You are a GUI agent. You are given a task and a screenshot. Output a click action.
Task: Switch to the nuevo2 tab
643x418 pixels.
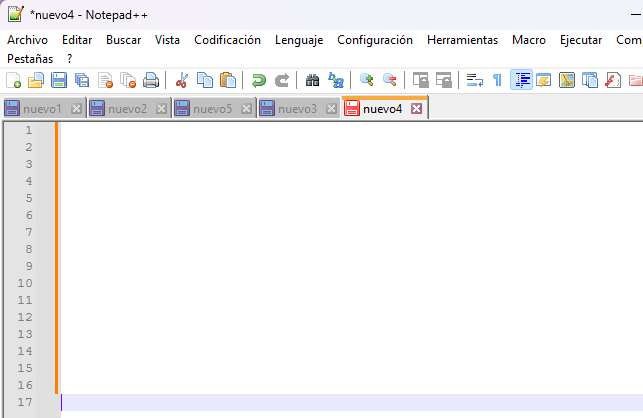coord(127,108)
